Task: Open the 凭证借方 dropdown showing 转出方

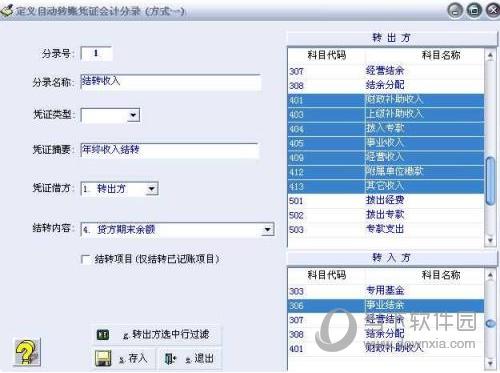Action: (151, 189)
